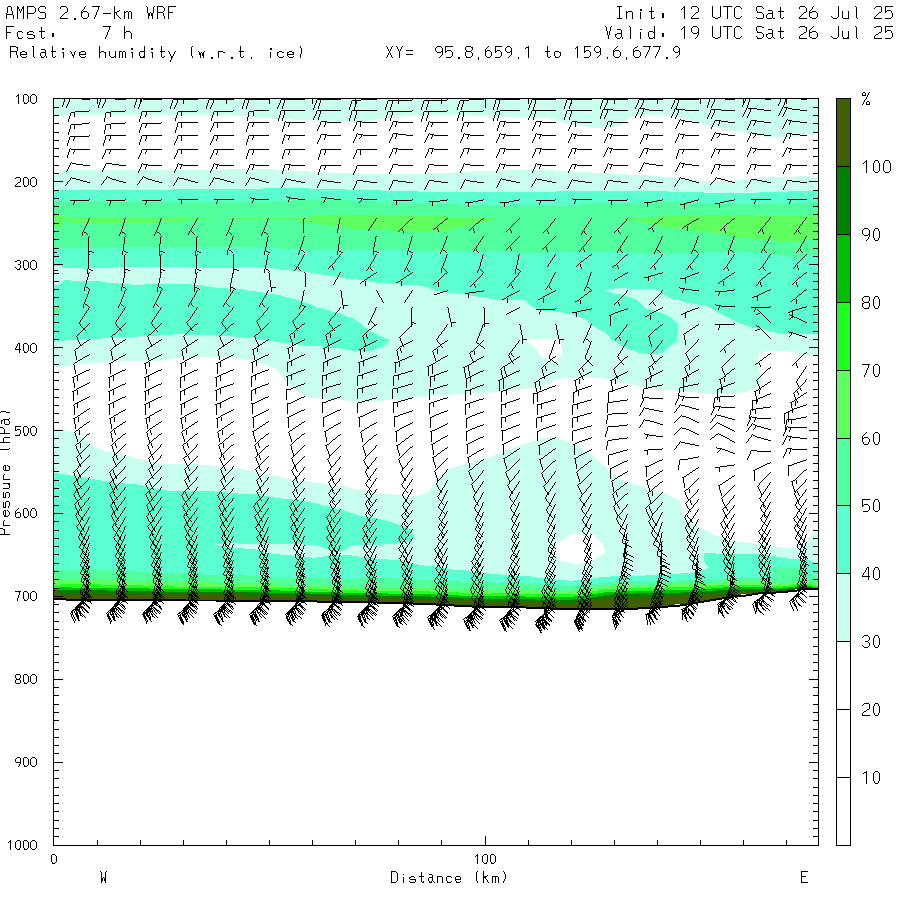Click the colorbar label 20

(x=871, y=710)
